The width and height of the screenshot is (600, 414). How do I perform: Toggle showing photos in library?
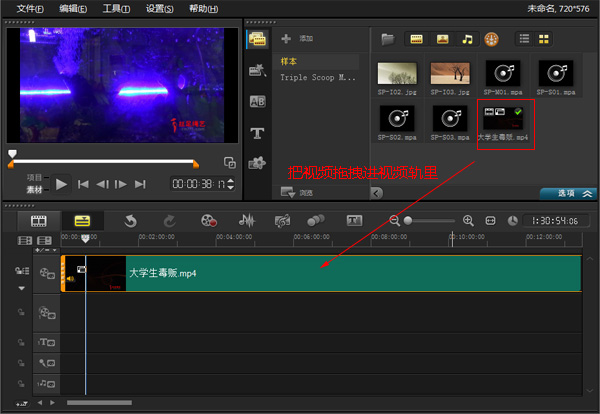pos(441,39)
